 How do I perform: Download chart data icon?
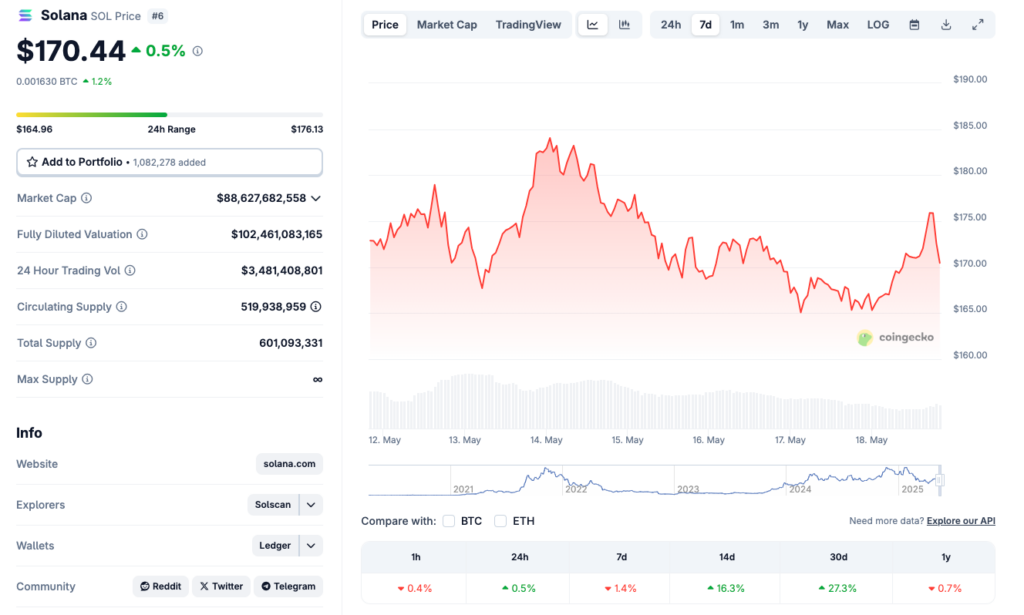point(946,25)
